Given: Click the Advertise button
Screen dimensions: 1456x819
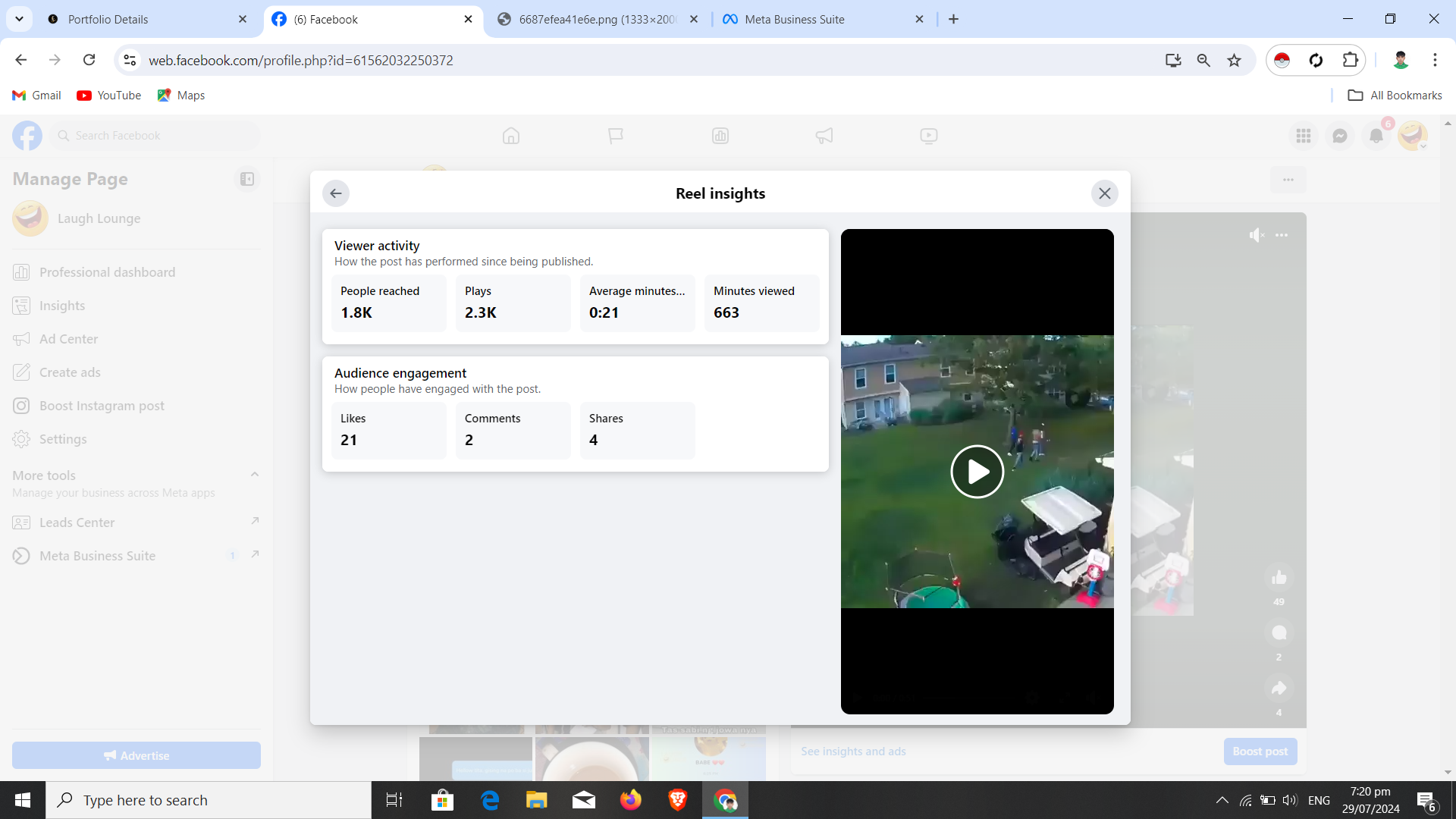Looking at the screenshot, I should (x=136, y=755).
